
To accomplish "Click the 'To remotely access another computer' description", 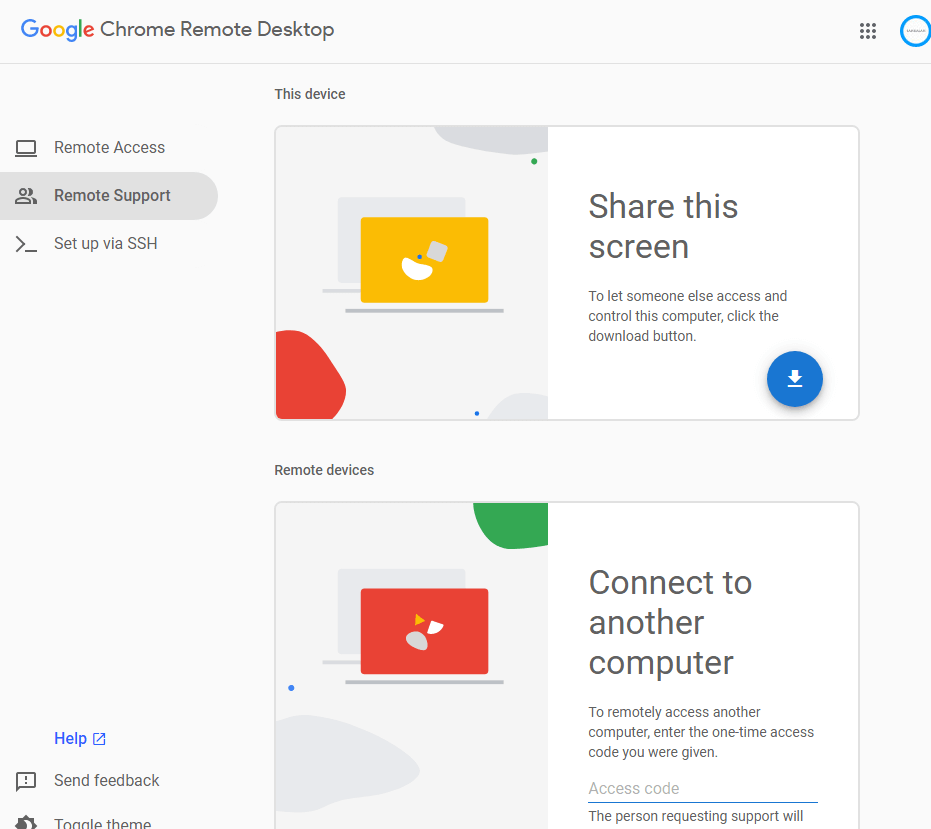I will coord(701,732).
